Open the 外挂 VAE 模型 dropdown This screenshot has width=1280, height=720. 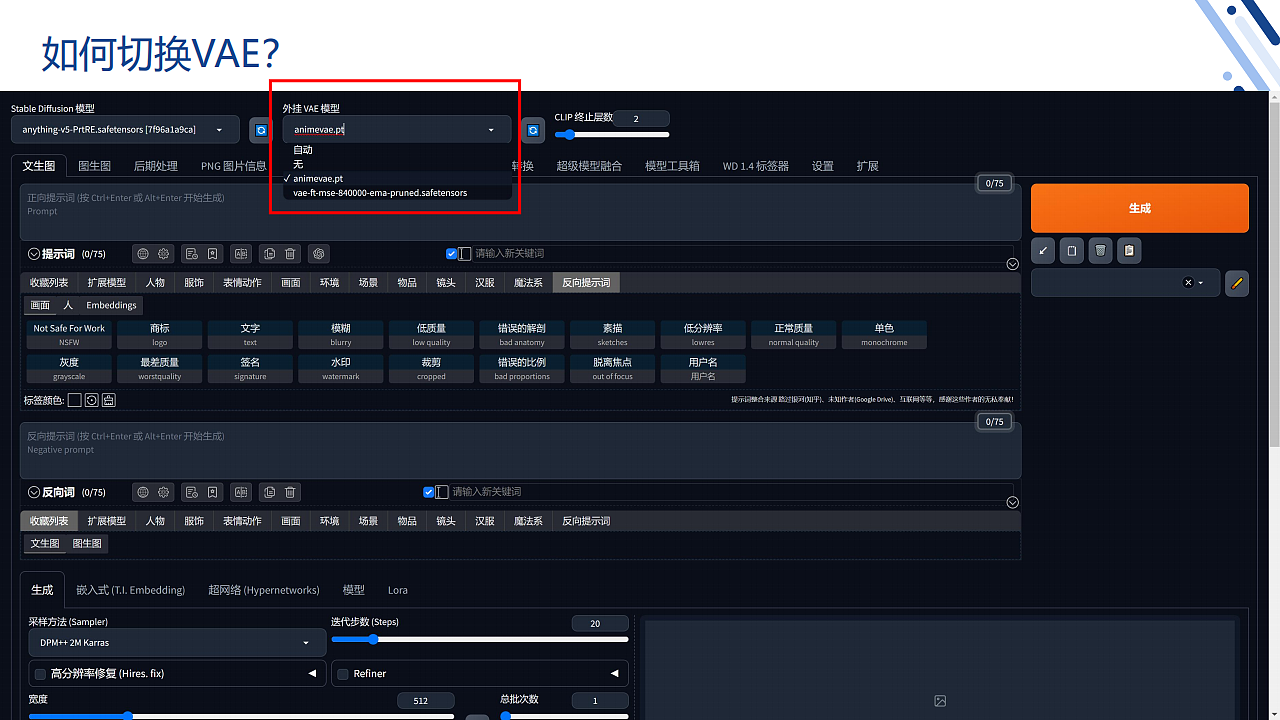click(396, 130)
